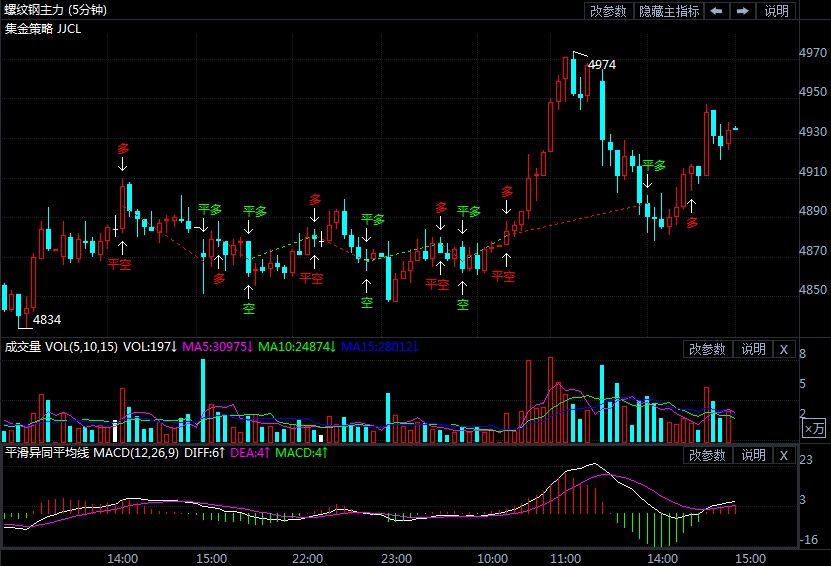Click the left arrow navigation button
This screenshot has height=566, width=831.
pos(717,11)
